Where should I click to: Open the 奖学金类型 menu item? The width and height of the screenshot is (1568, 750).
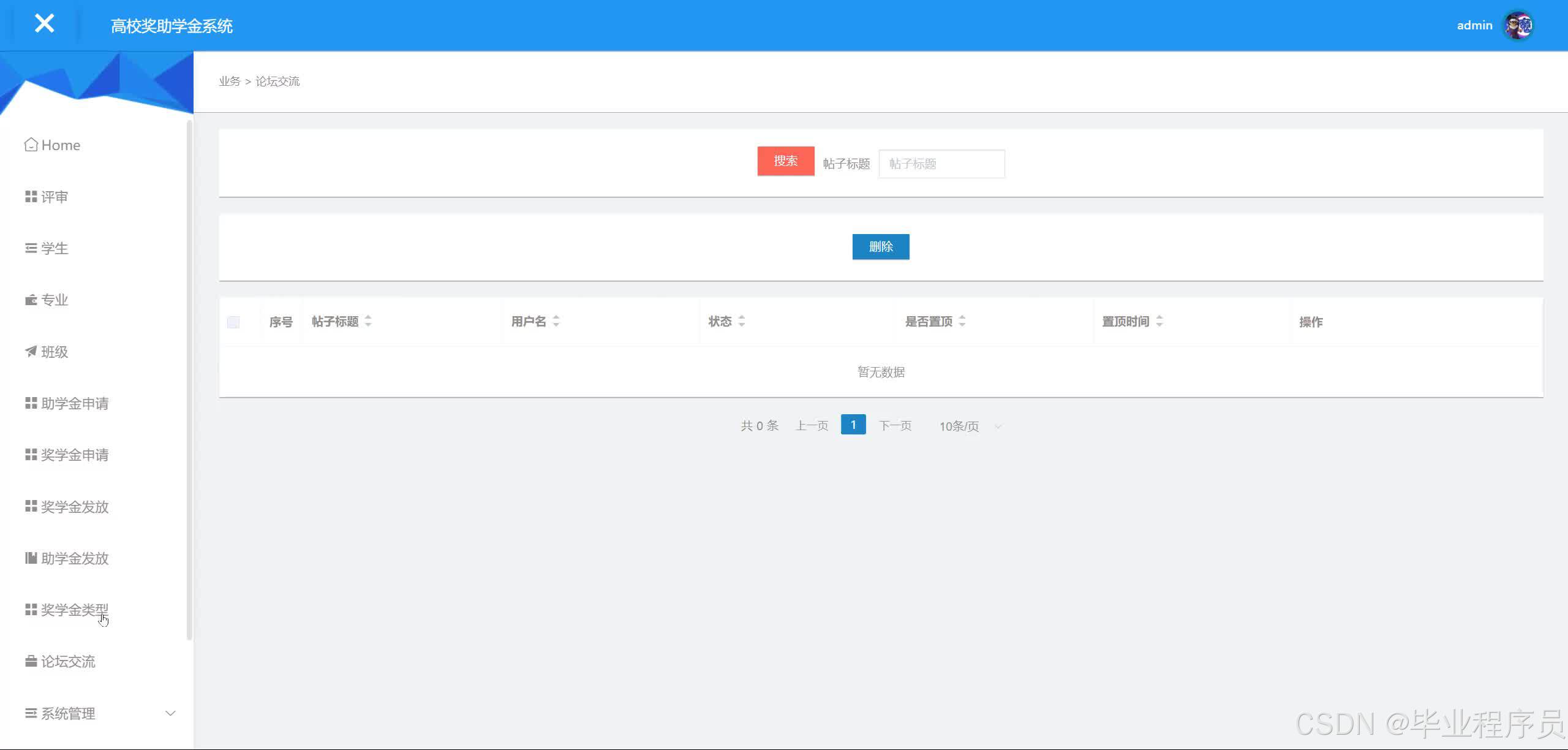[x=74, y=610]
